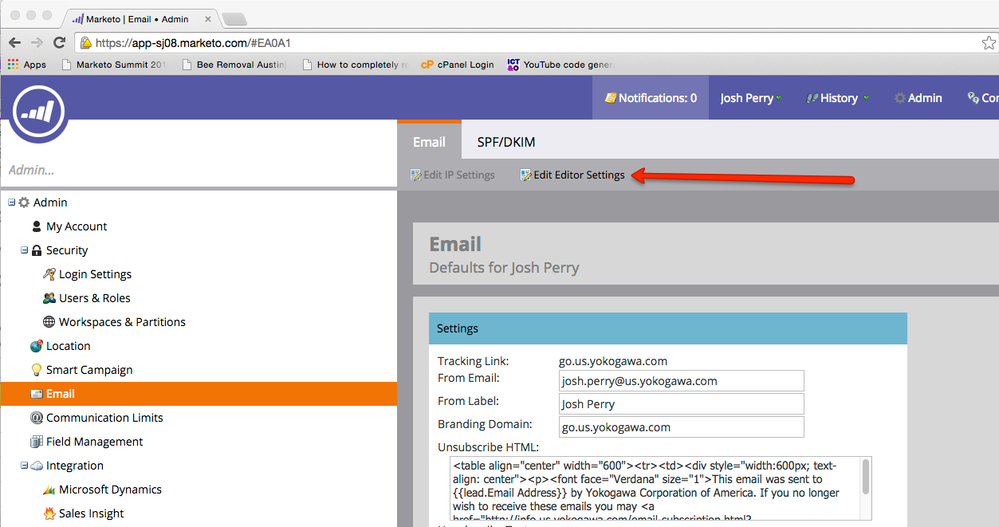Click the Field Management icon
The width and height of the screenshot is (999, 527).
(36, 442)
